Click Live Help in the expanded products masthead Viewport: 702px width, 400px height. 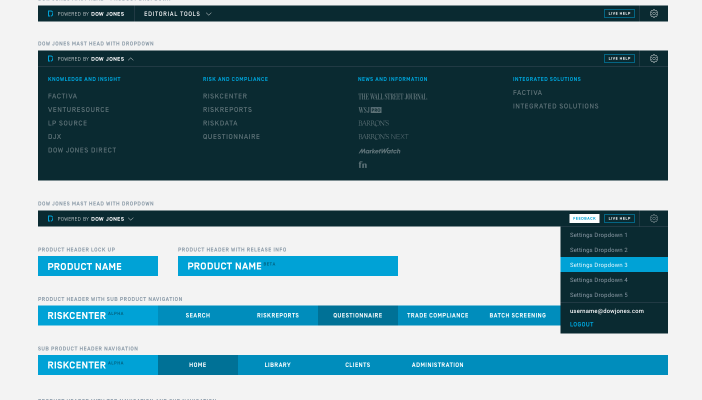619,59
